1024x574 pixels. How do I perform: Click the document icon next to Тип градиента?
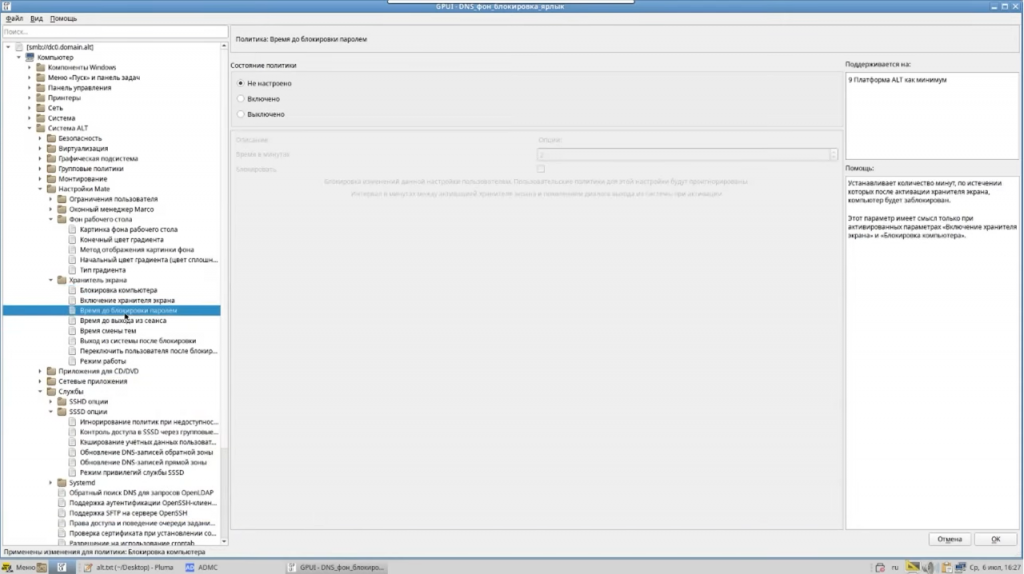coord(72,270)
